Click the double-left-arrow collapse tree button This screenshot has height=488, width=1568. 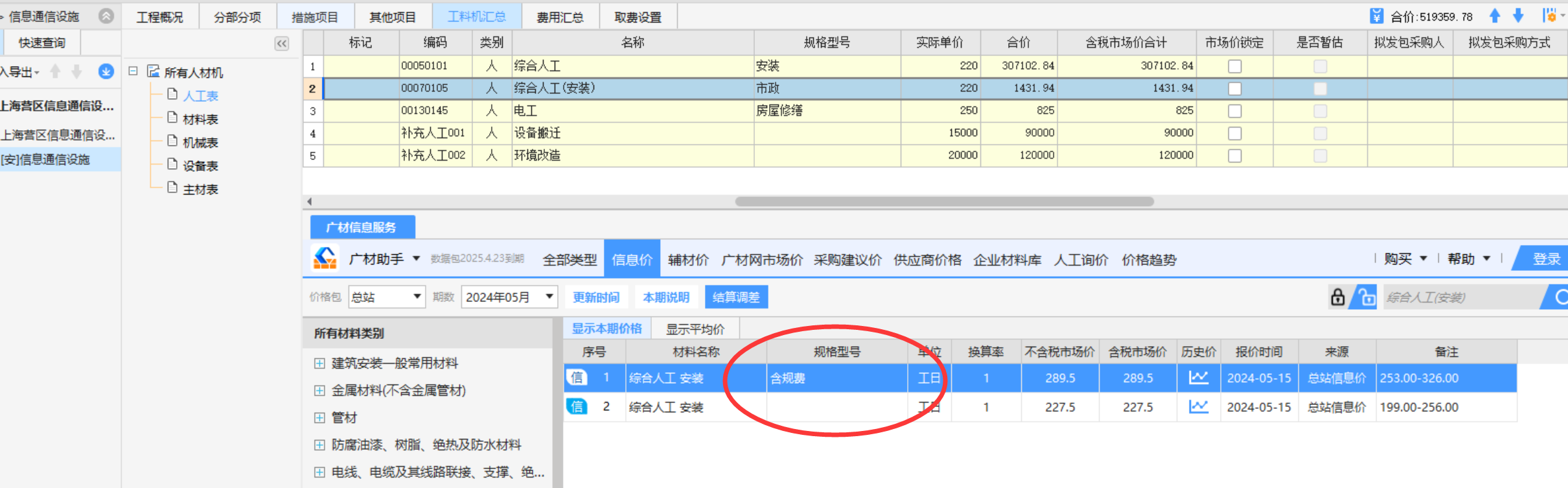282,43
